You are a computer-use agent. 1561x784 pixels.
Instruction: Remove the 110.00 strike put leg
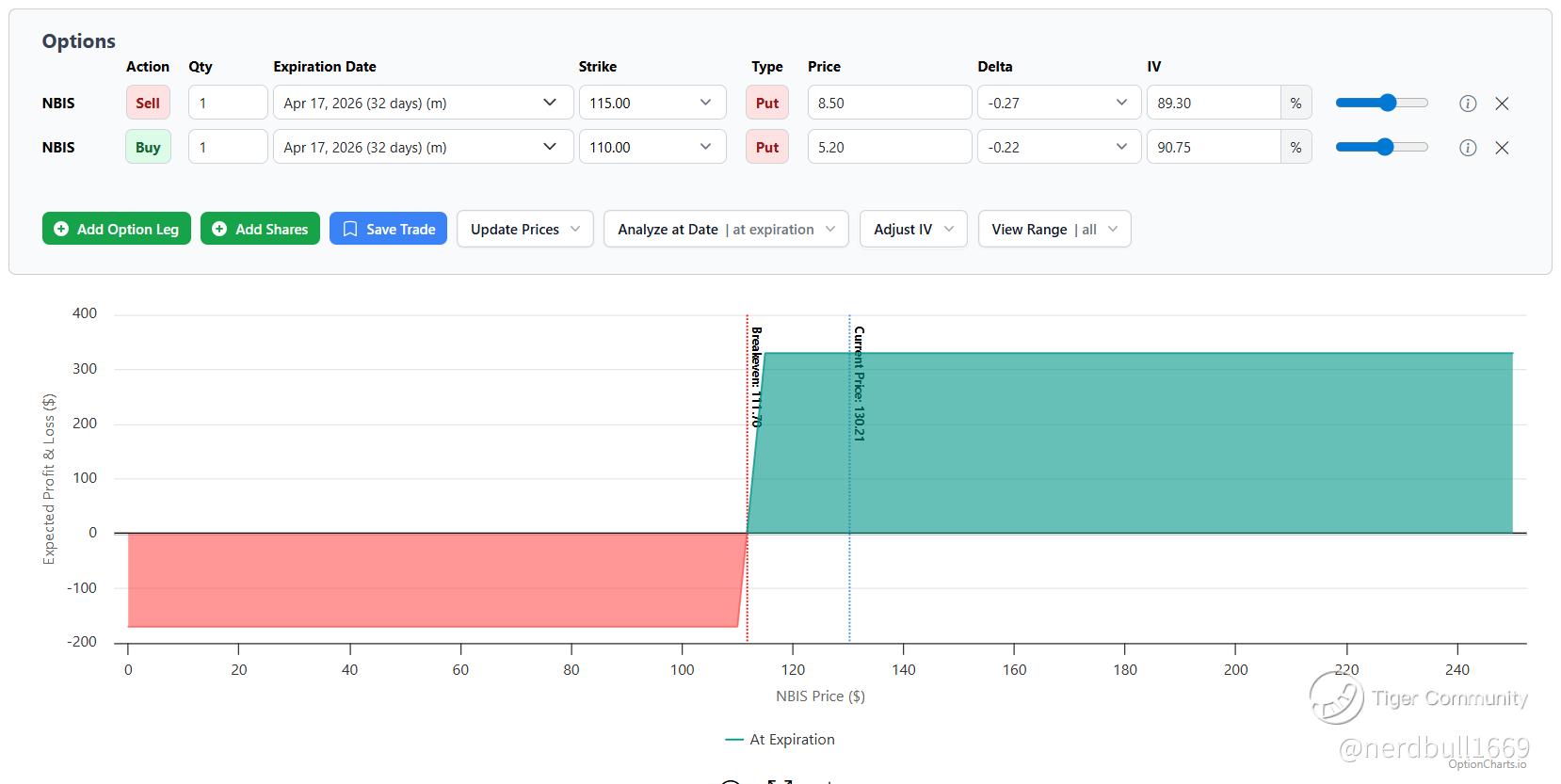pos(1502,148)
